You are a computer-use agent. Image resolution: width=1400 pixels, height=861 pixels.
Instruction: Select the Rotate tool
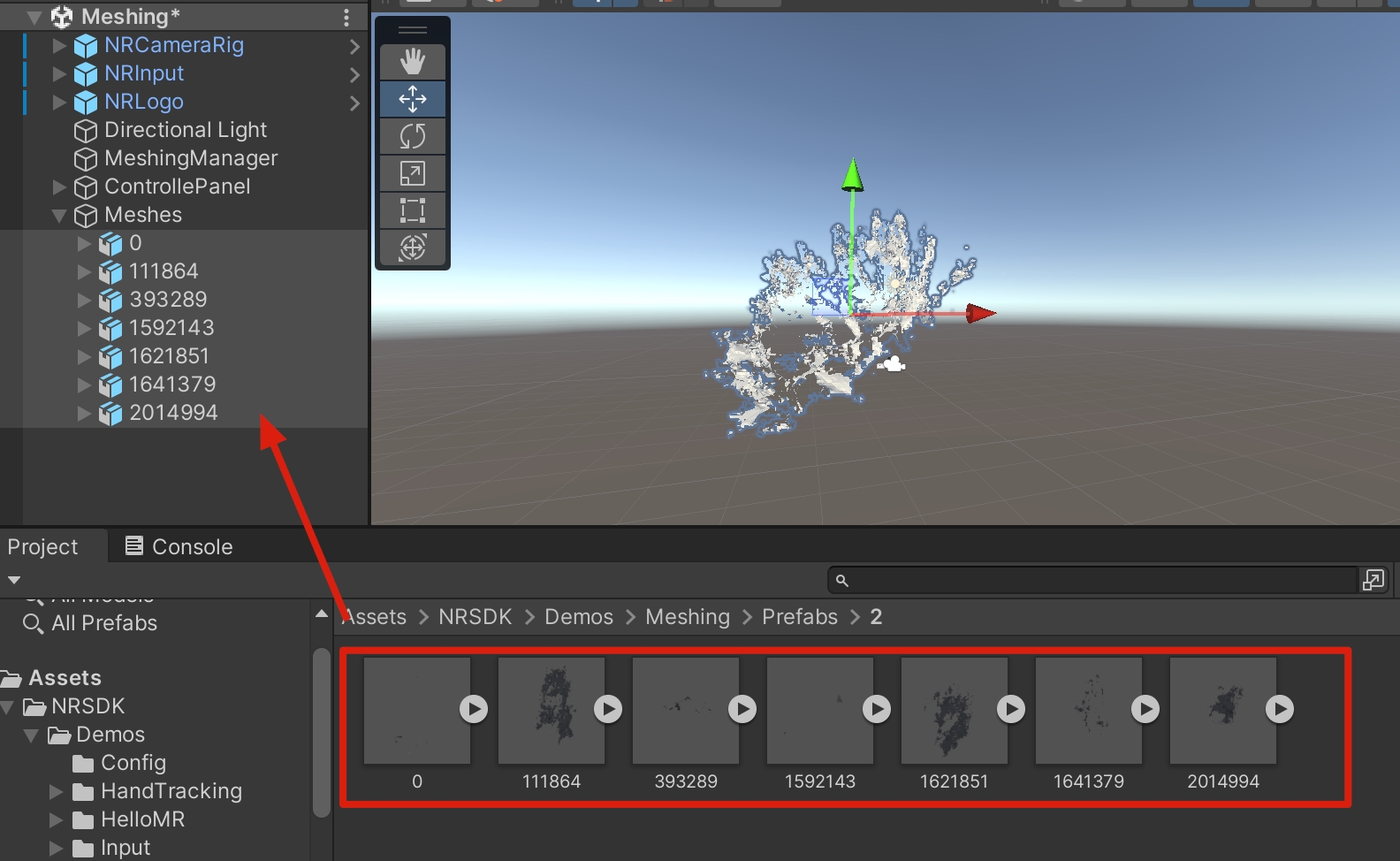pyautogui.click(x=413, y=136)
